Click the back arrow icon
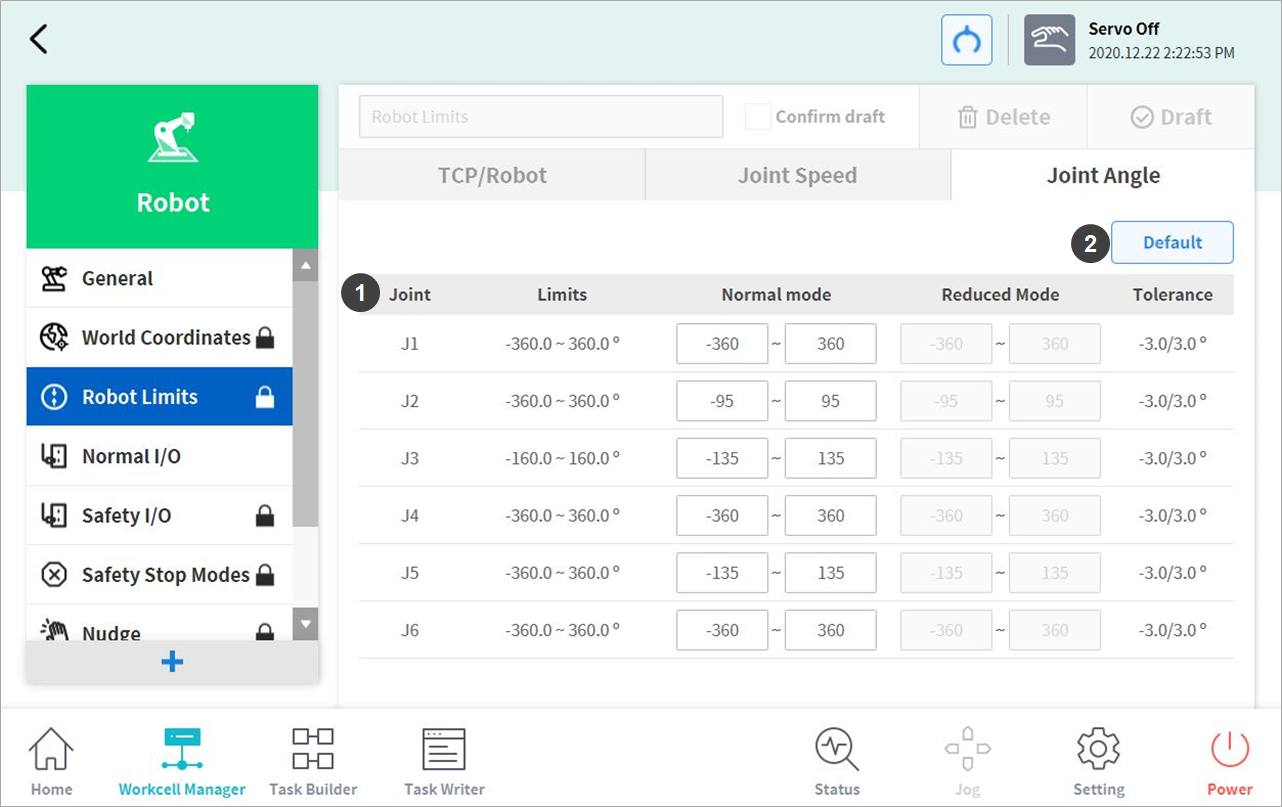Screen dimensions: 1282x807 pos(39,40)
